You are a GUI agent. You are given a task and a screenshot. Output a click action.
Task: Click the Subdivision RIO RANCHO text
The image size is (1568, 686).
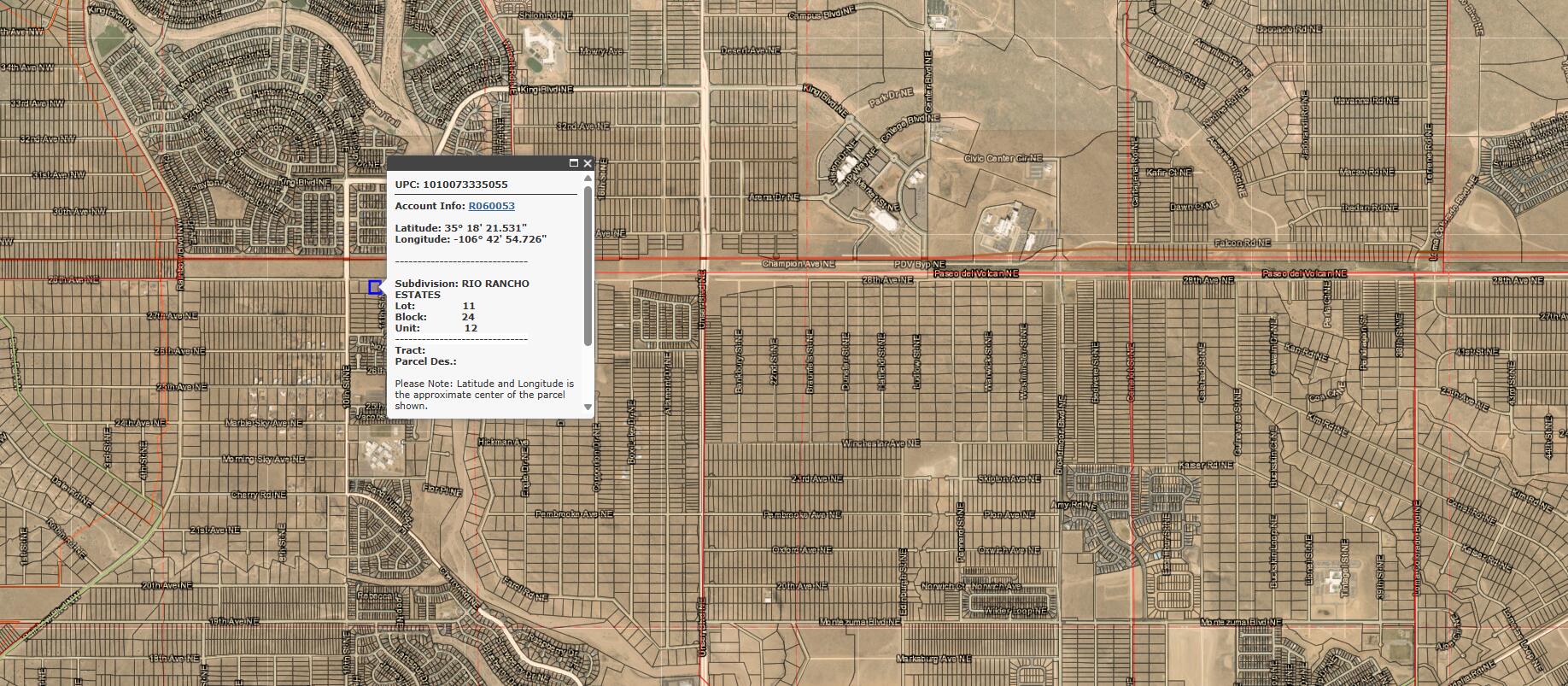click(x=494, y=284)
